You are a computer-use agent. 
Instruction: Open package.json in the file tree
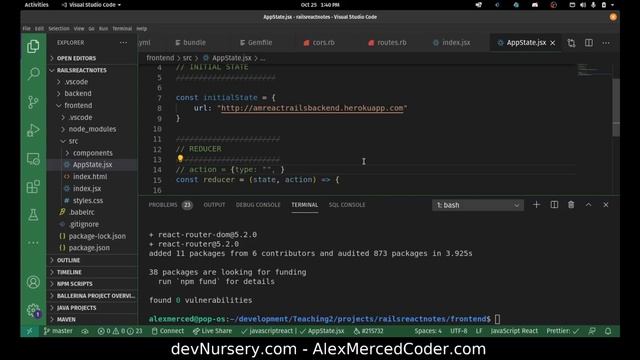[x=89, y=248]
